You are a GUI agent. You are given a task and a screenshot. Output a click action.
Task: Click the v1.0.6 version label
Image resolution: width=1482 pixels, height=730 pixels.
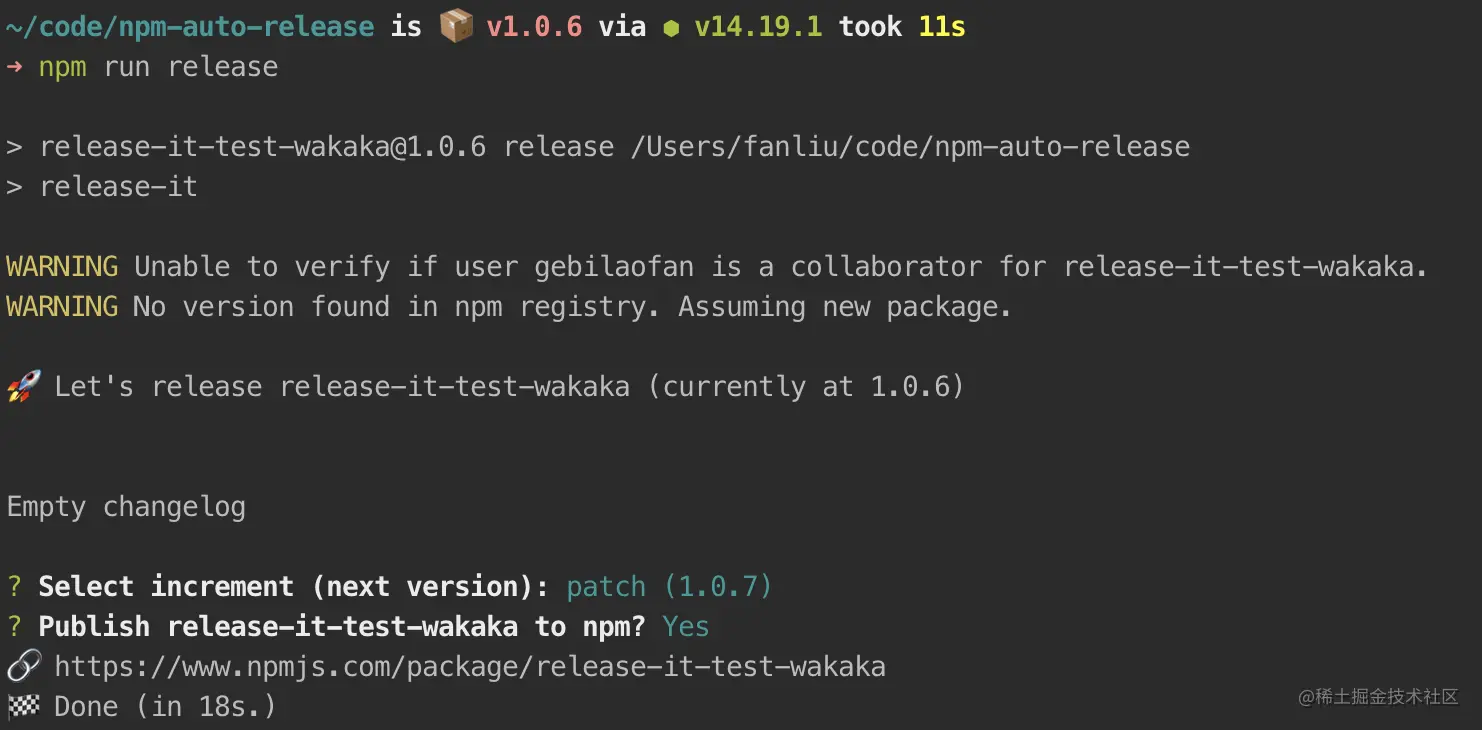534,27
